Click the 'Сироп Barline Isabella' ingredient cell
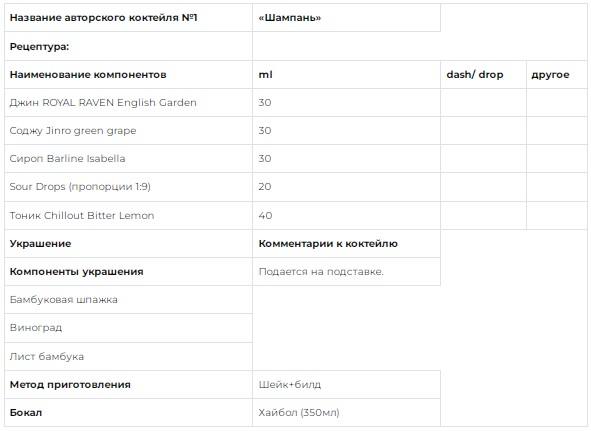 129,158
